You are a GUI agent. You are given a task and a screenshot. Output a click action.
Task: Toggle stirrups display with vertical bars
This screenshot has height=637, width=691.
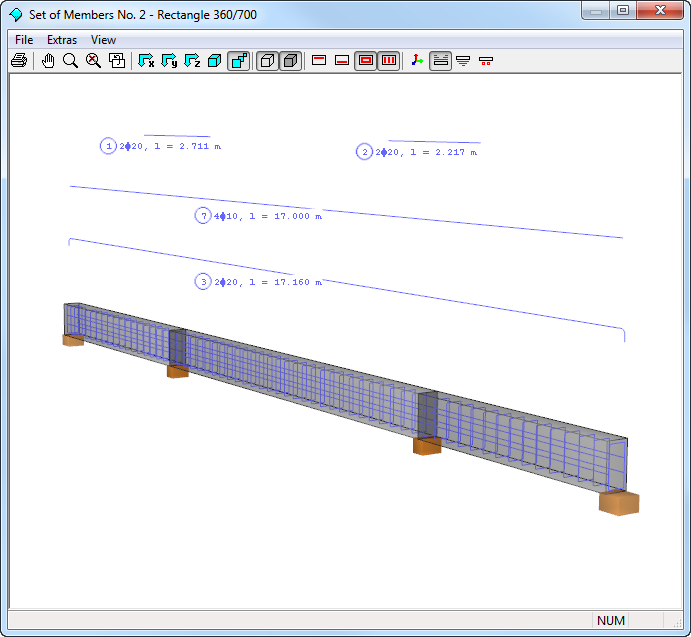click(x=389, y=60)
